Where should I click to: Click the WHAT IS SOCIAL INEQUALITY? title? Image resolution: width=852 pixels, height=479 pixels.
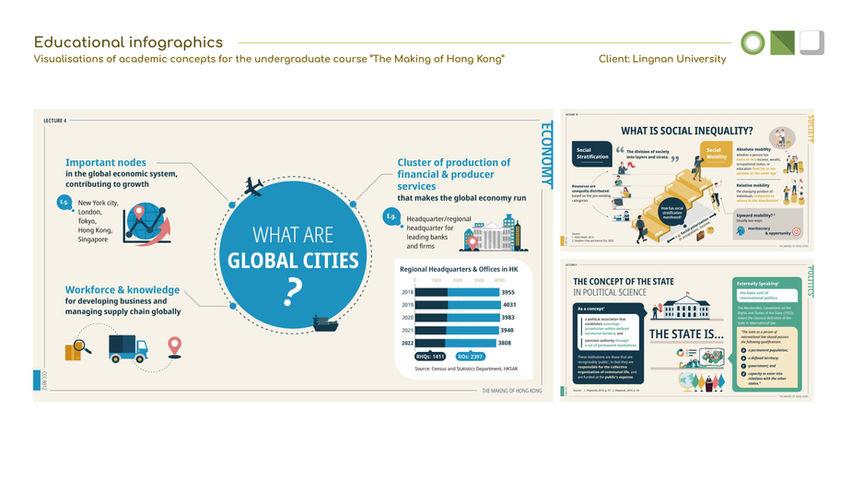tap(687, 131)
